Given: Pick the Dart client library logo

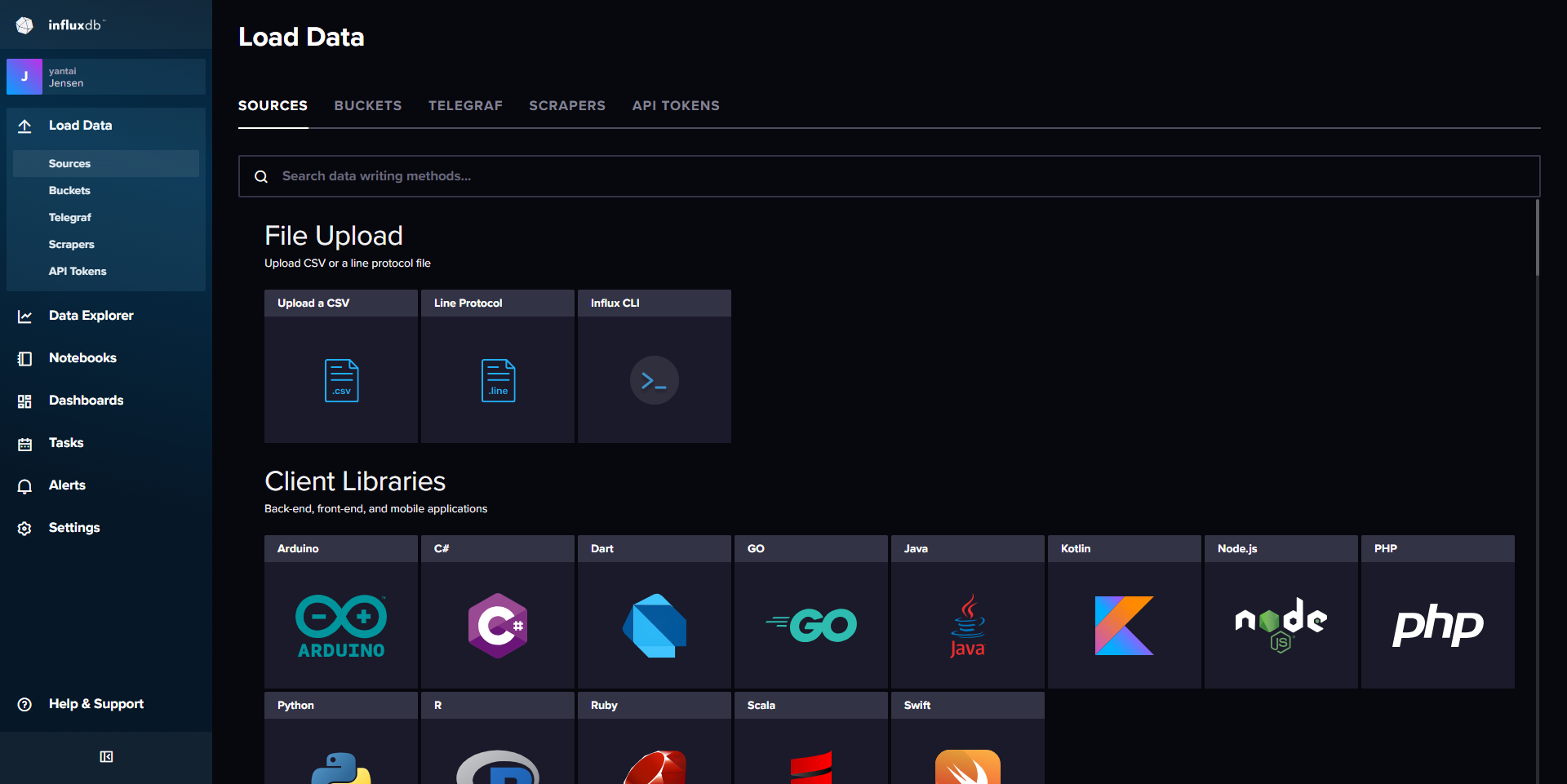Looking at the screenshot, I should click(655, 626).
